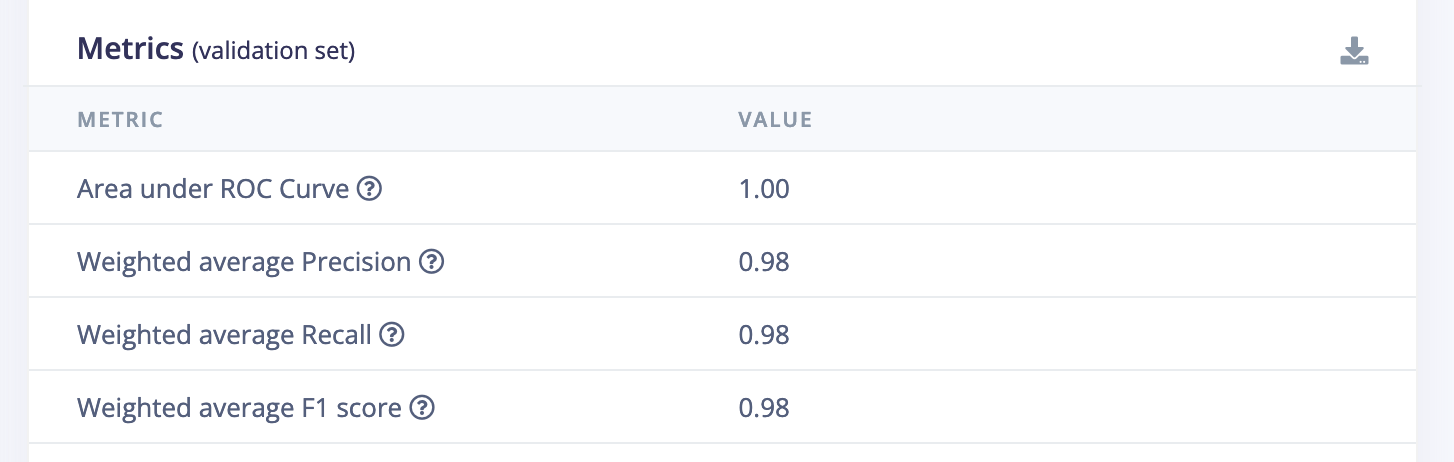This screenshot has height=462, width=1454.
Task: Show help for Weighted average Precision
Action: (431, 262)
